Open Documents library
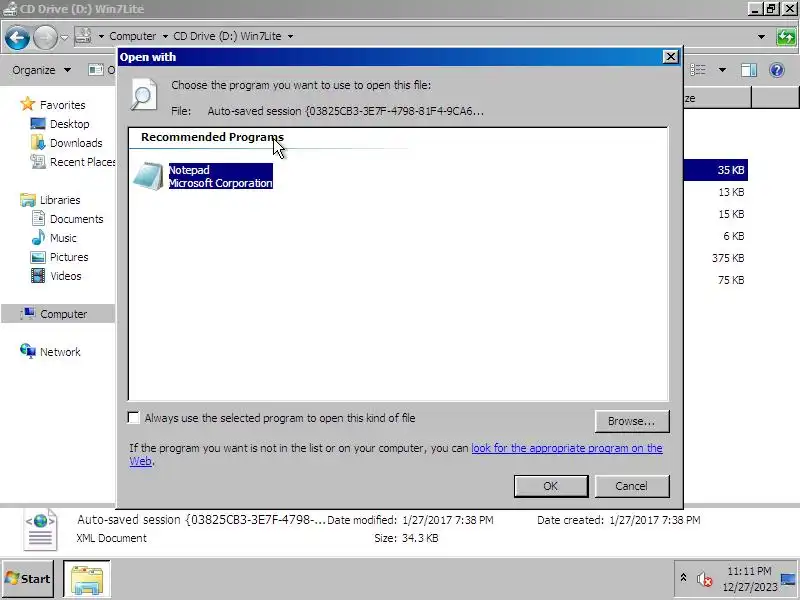This screenshot has height=600, width=800. pyautogui.click(x=67, y=219)
